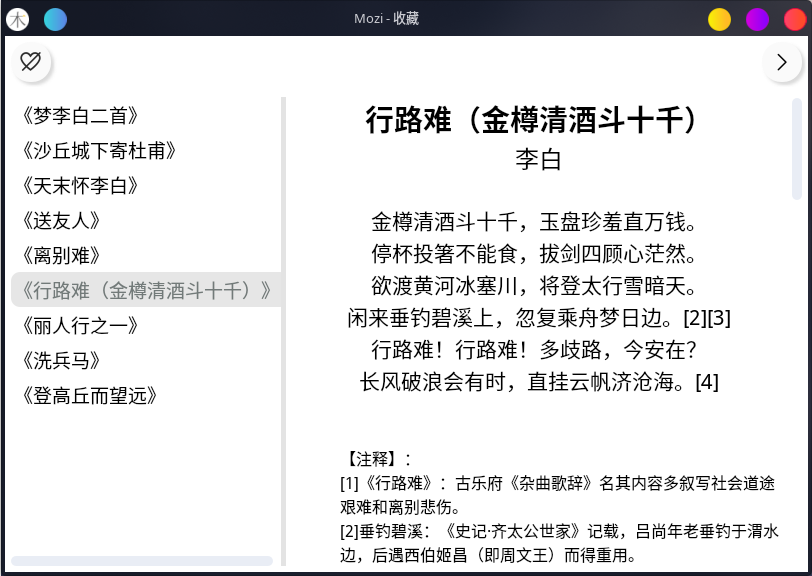Click the 木 app logo icon

point(18,20)
